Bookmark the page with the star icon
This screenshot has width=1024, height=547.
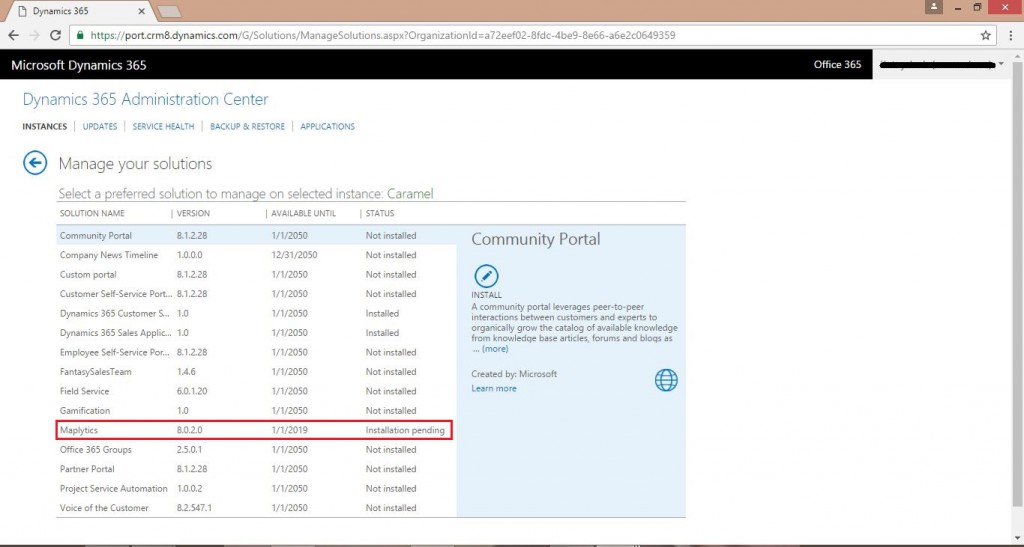(985, 35)
